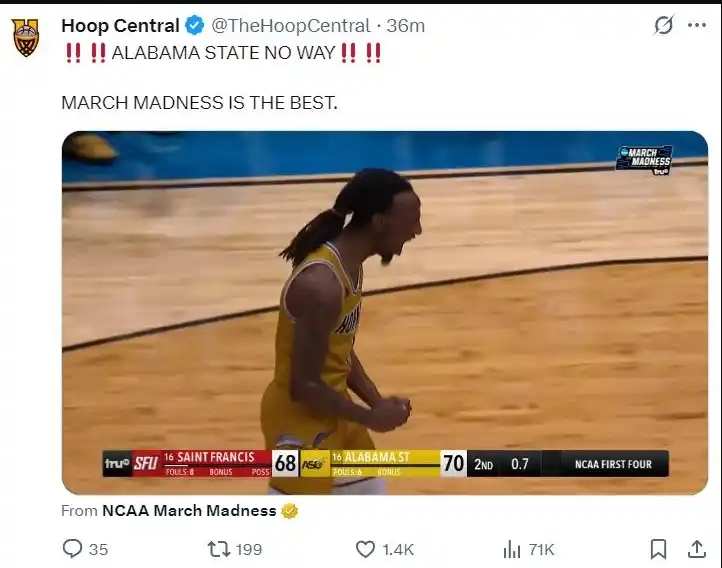
Task: Open the Hoop Central display name link
Action: tap(120, 26)
